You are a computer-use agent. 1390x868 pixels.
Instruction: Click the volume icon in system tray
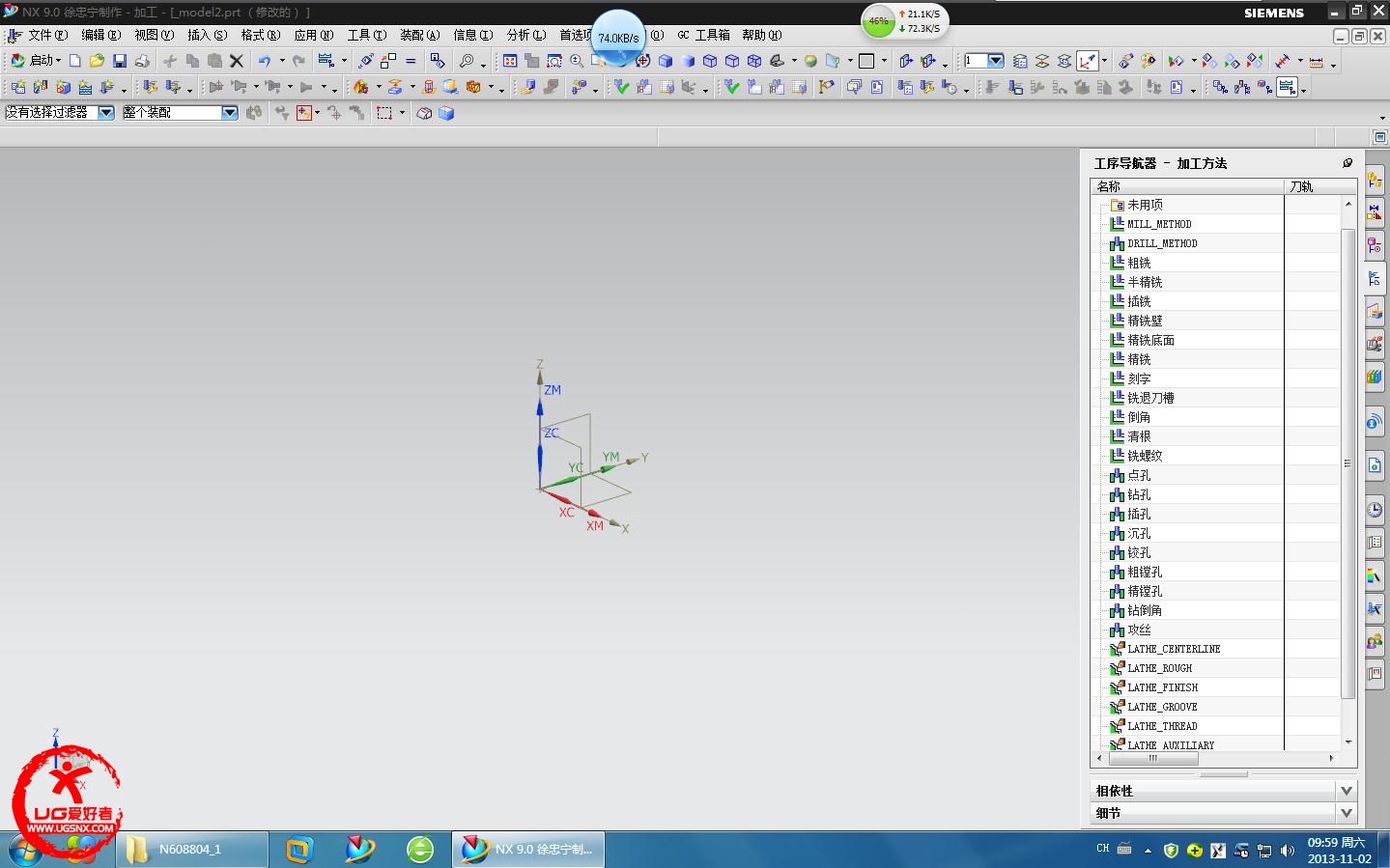coord(1287,851)
